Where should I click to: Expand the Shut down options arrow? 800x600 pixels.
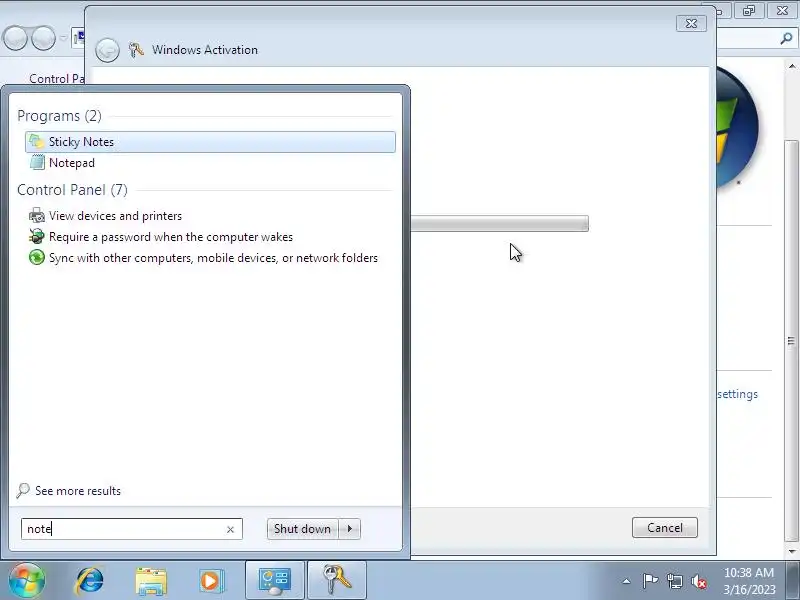pyautogui.click(x=350, y=529)
